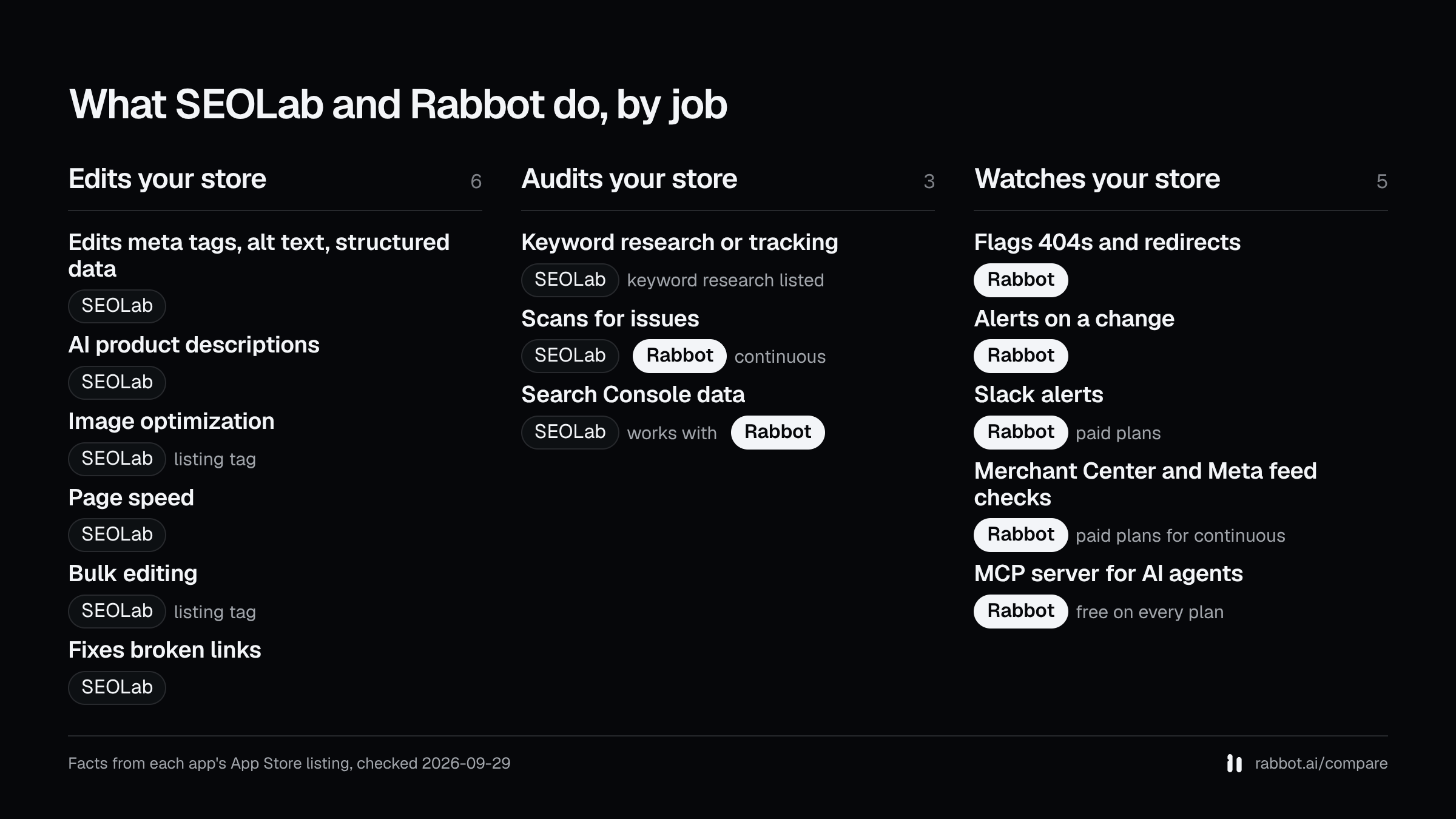The width and height of the screenshot is (1456, 819).
Task: Click the slide title 'What SEOLab and Rabbot do, by job'
Action: [398, 105]
